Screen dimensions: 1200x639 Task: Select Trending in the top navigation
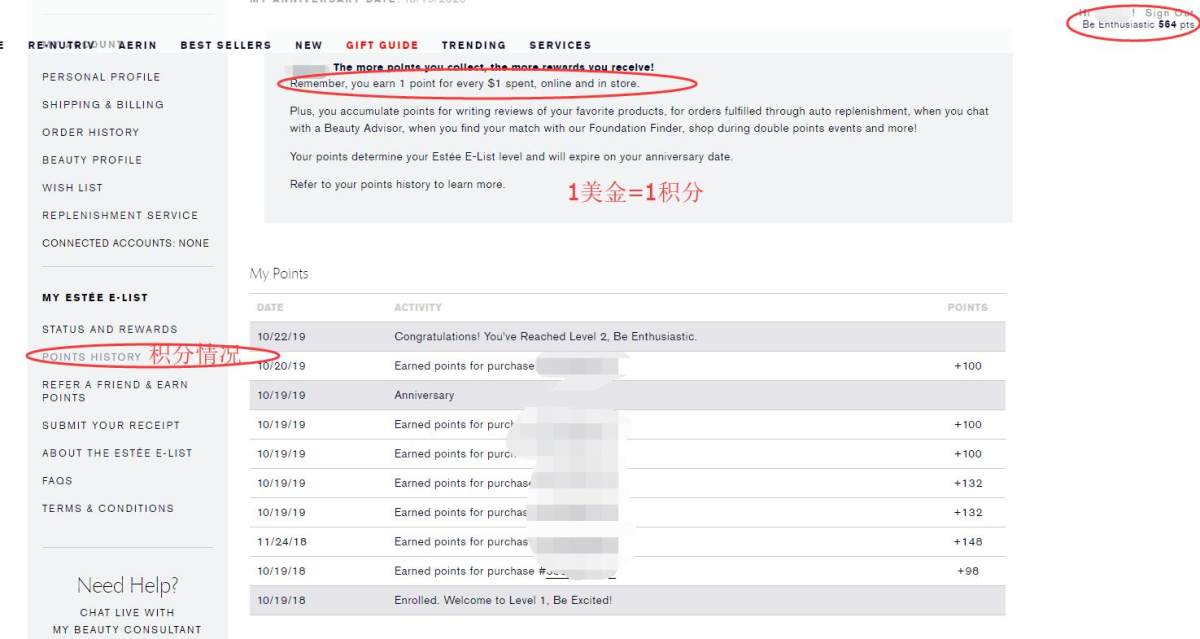474,45
